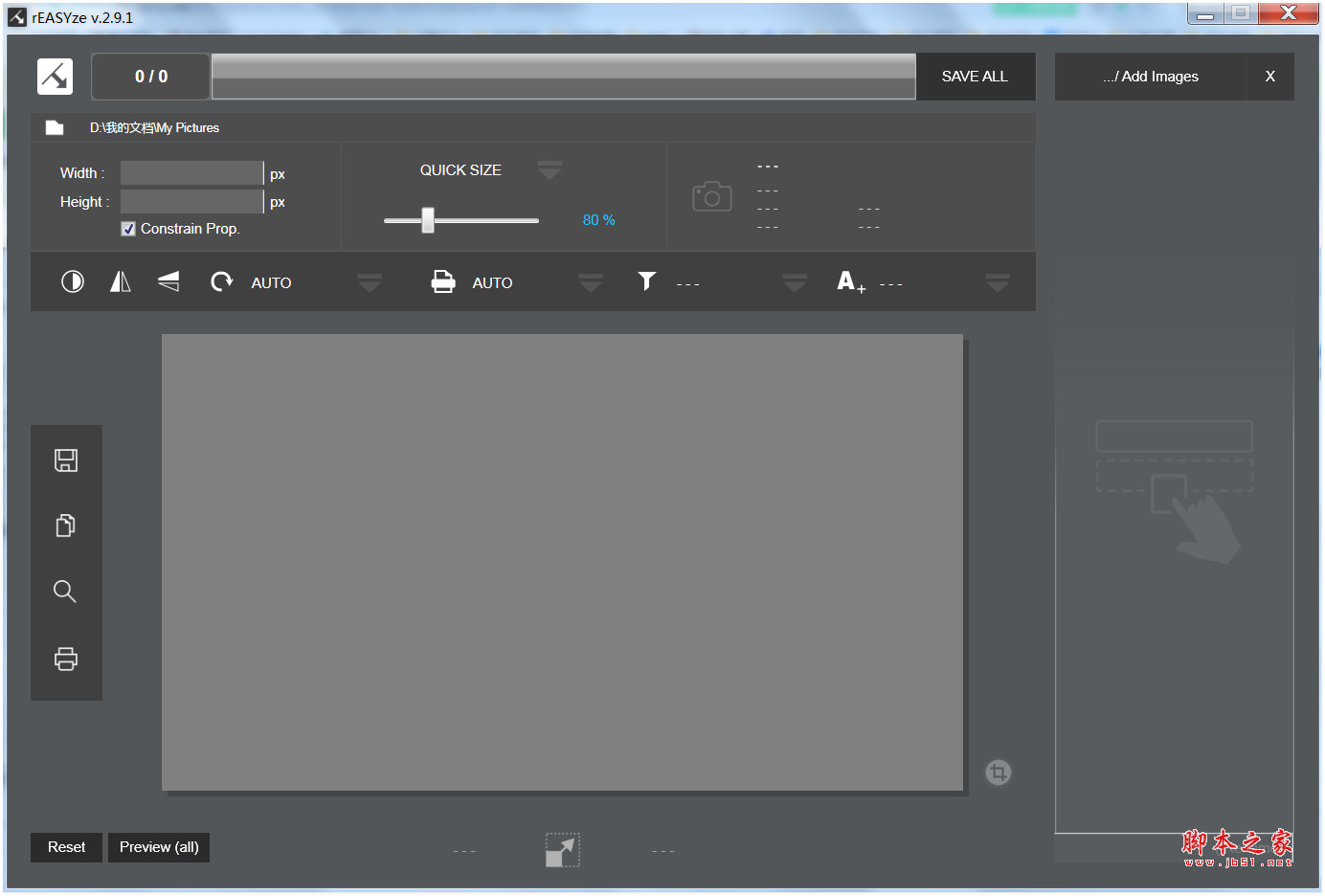Flip image horizontally with mirror icon
1325x896 pixels.
coord(121,281)
